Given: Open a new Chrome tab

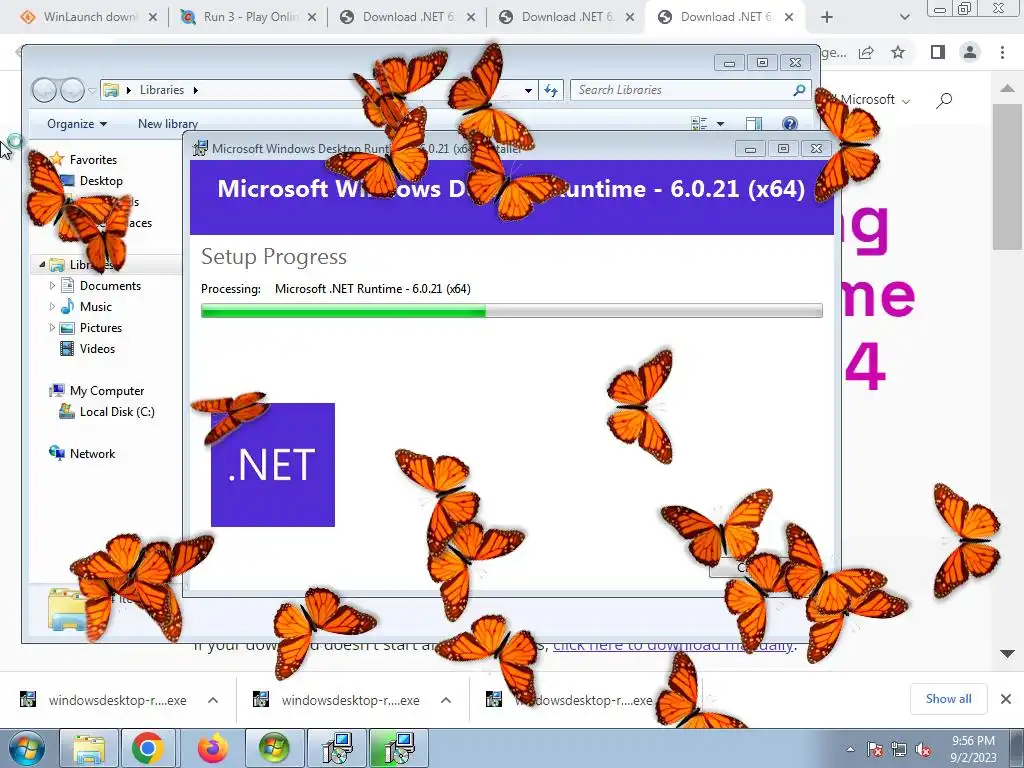Looking at the screenshot, I should [x=827, y=18].
